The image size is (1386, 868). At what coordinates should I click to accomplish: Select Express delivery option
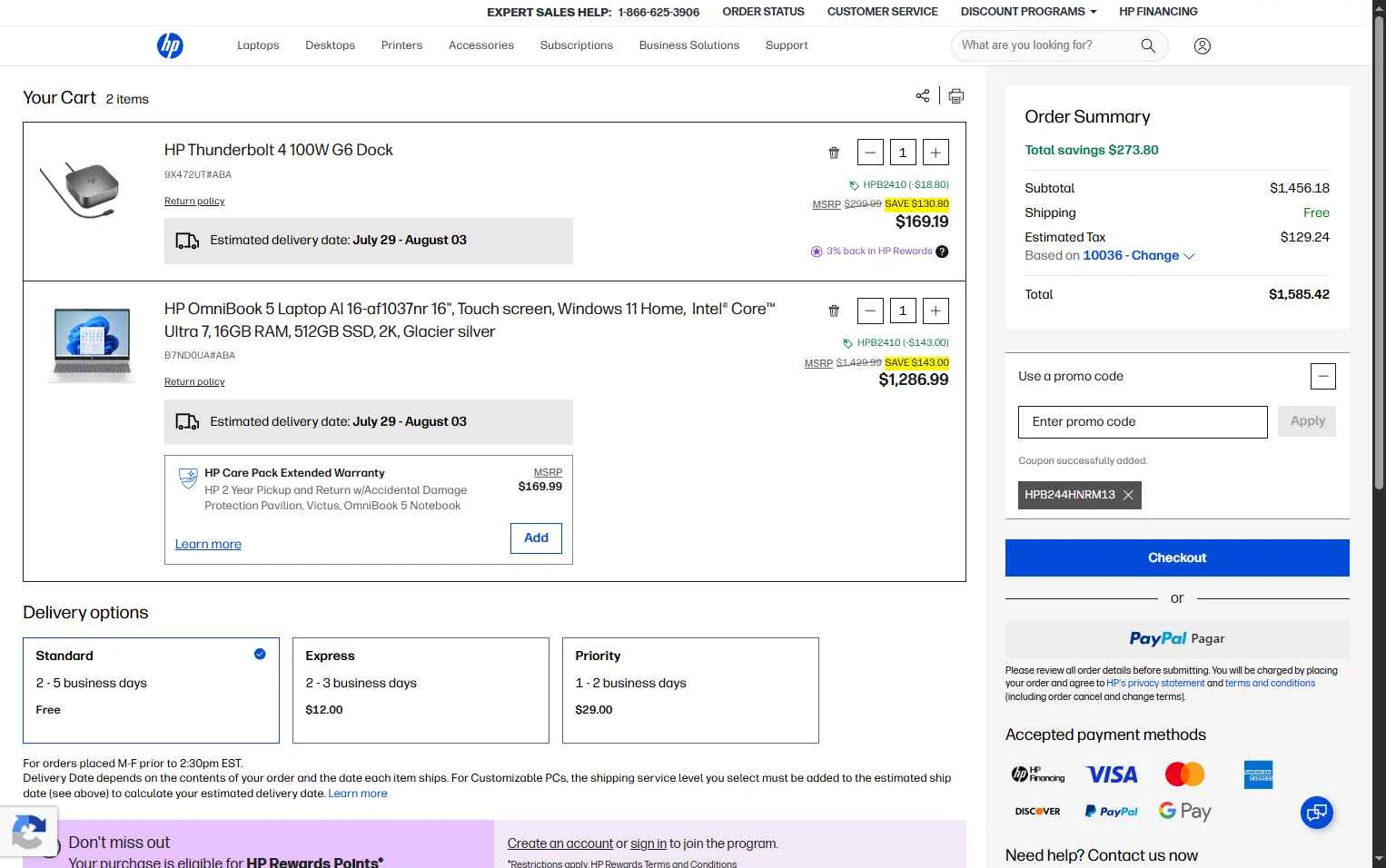click(x=421, y=690)
